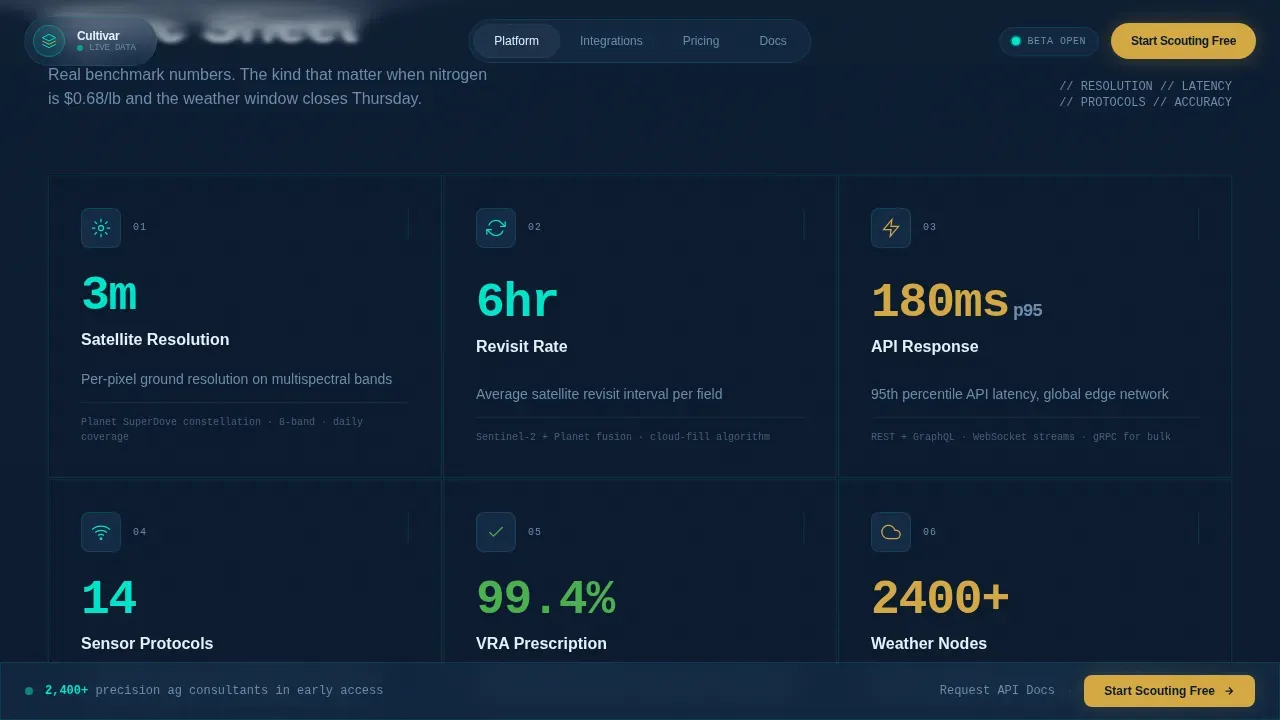Viewport: 1280px width, 720px height.
Task: Select the PROTOCOLS // ACCURACY comment text
Action: (x=1146, y=102)
